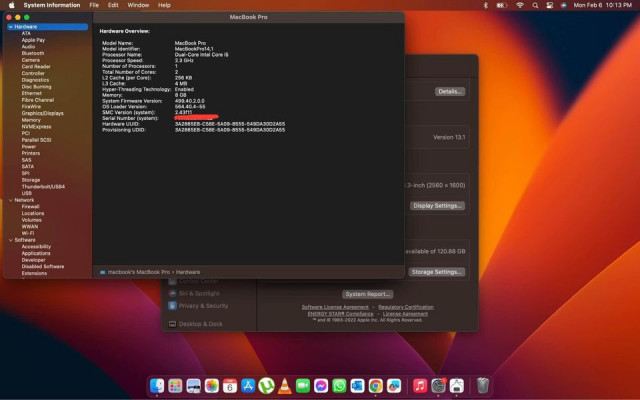Open the Photos app in the dock

211,385
